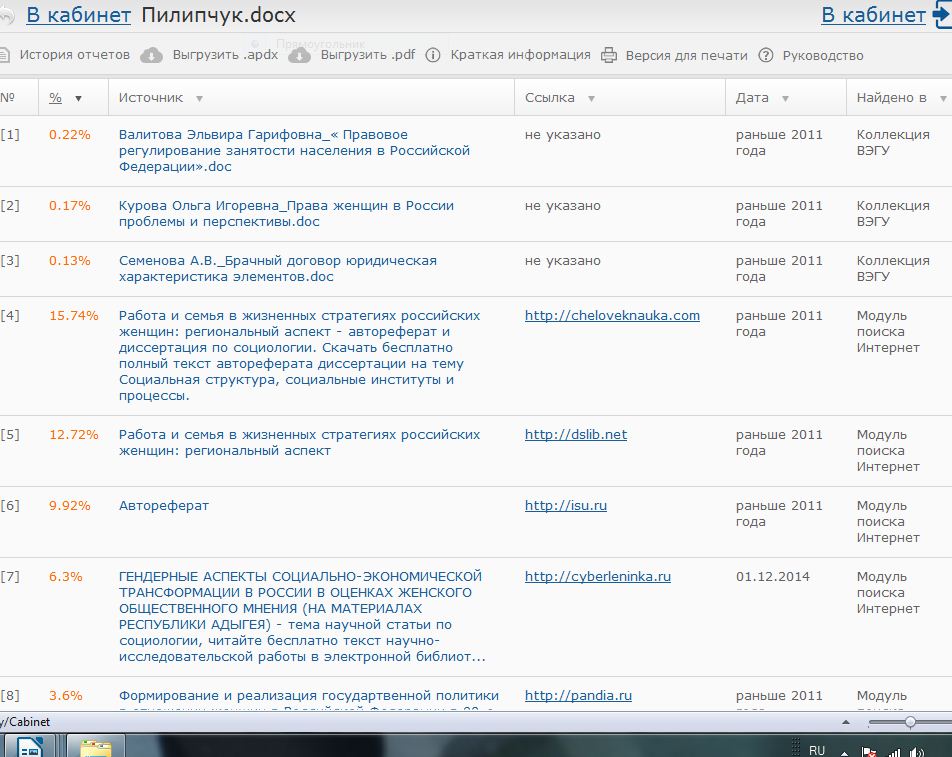Click the question mark icon for Руководство
Image resolution: width=952 pixels, height=757 pixels.
click(x=766, y=55)
